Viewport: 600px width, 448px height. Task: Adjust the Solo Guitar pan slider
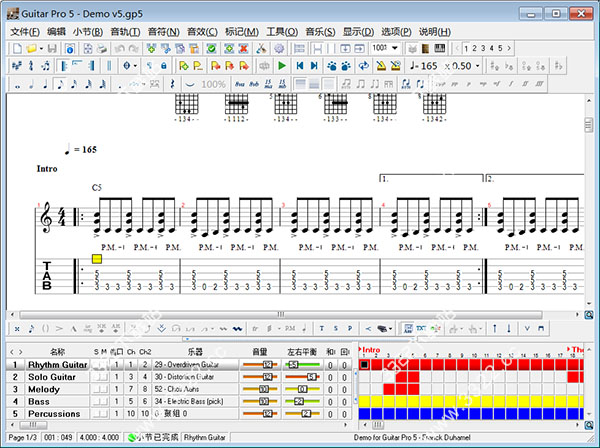point(303,377)
